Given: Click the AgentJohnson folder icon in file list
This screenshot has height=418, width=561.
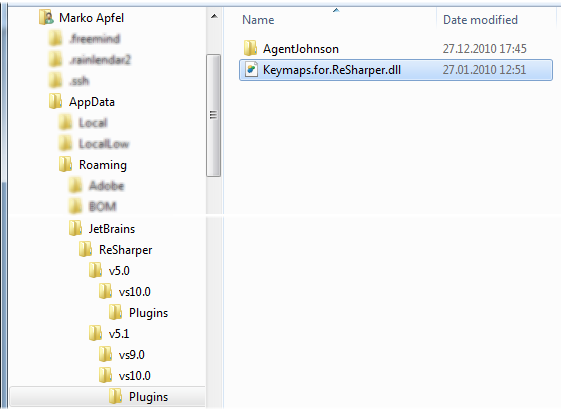Looking at the screenshot, I should point(250,48).
